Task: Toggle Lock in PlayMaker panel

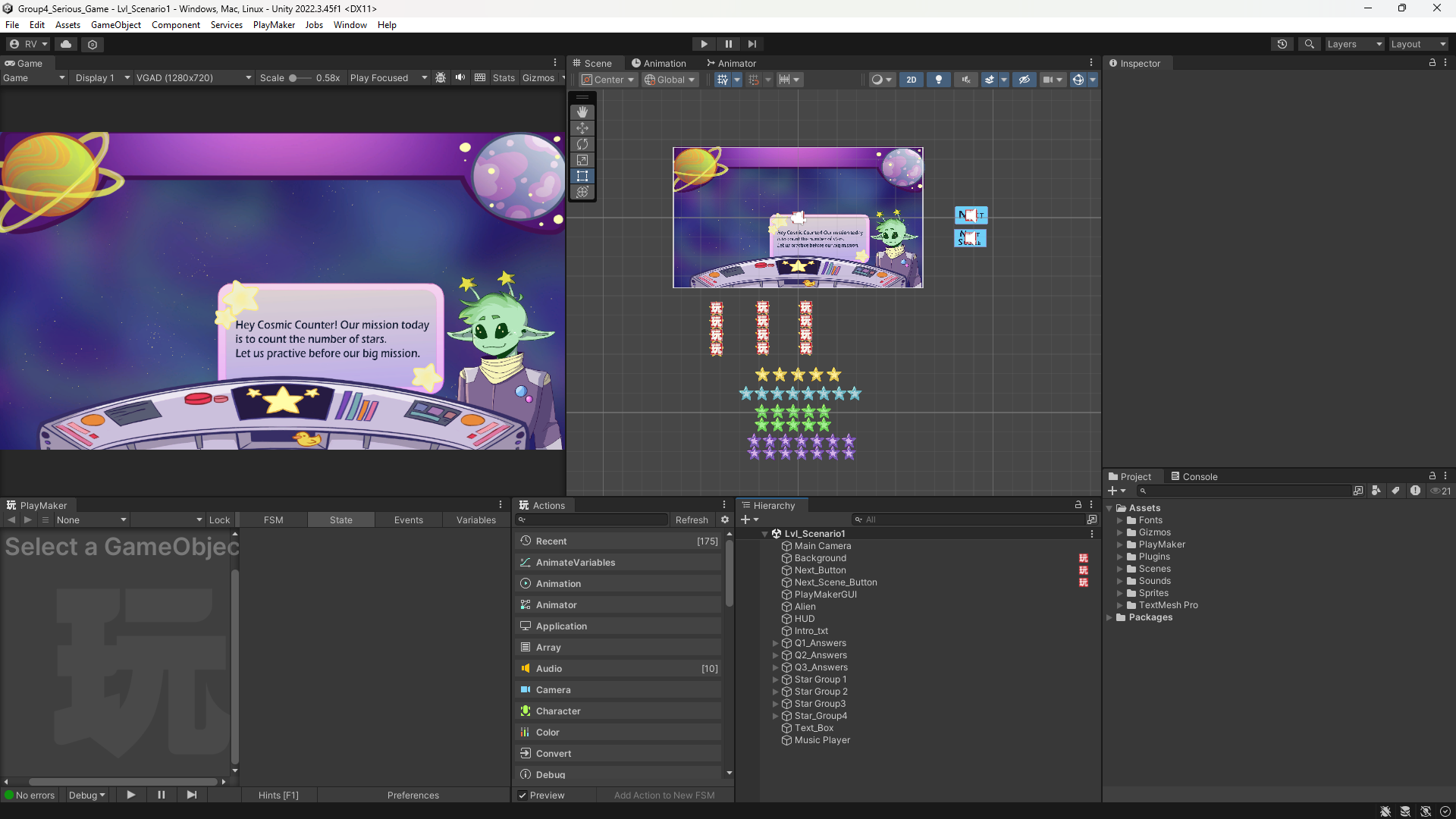Action: (x=219, y=519)
